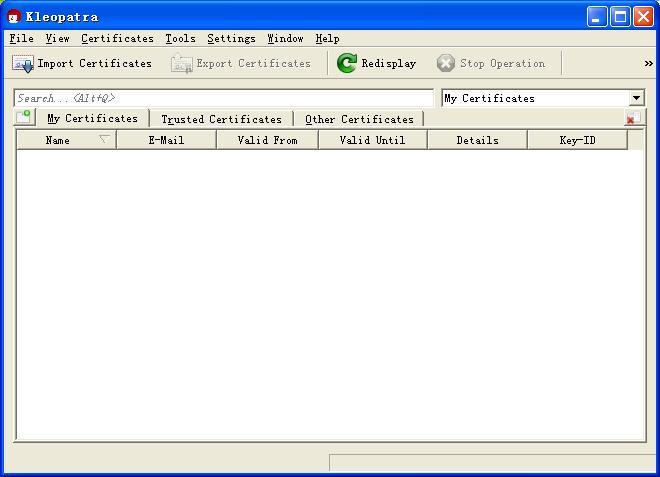
Task: Open the File menu
Action: [x=21, y=38]
